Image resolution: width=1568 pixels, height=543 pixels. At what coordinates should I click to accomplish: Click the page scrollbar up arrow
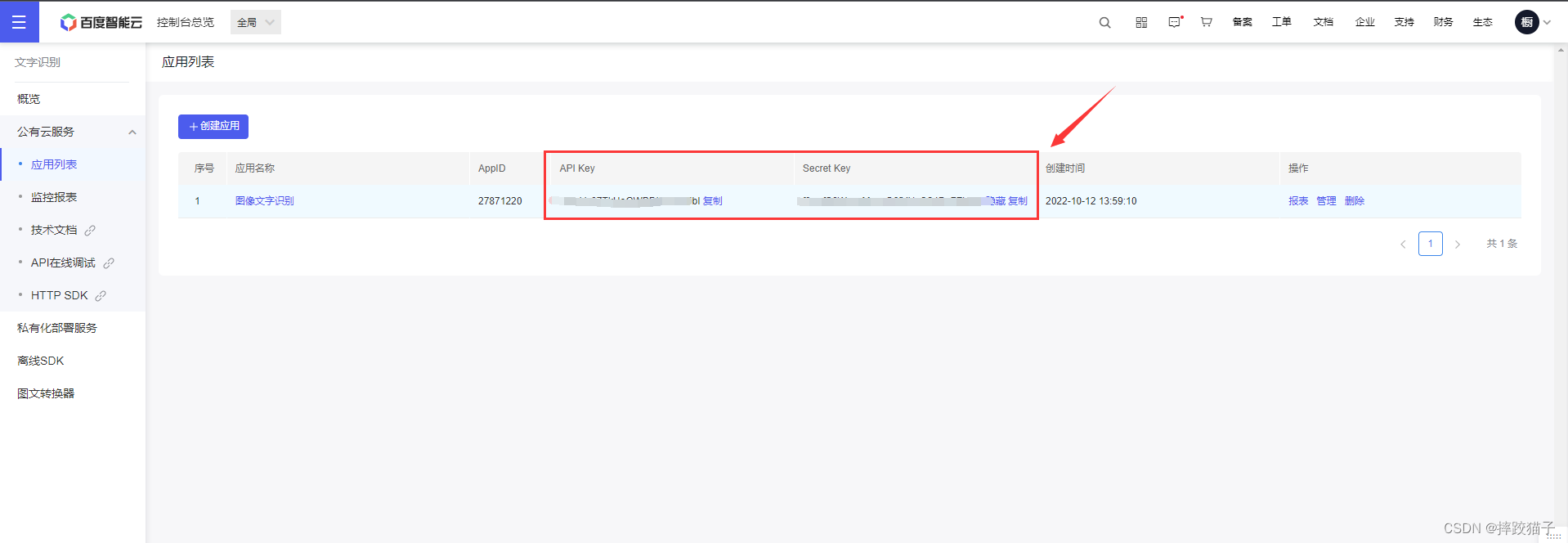(x=1561, y=51)
